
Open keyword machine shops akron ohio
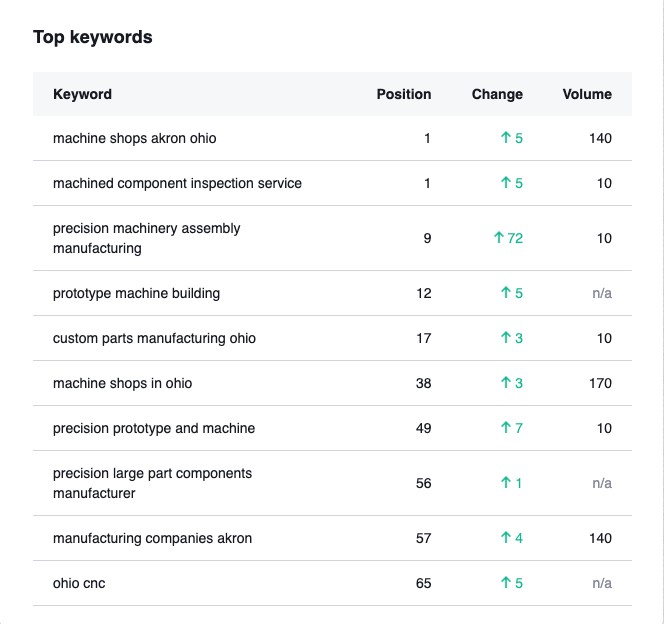click(x=134, y=138)
